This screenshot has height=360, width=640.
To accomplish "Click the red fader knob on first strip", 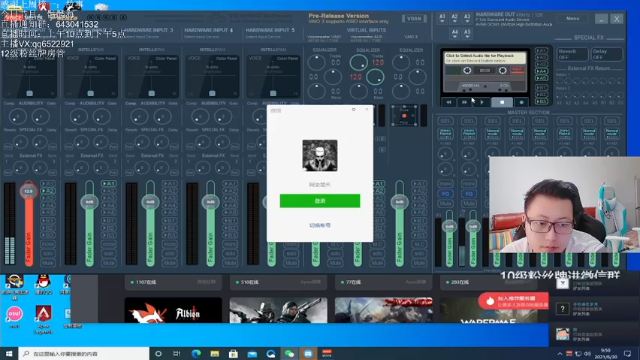I will 29,191.
